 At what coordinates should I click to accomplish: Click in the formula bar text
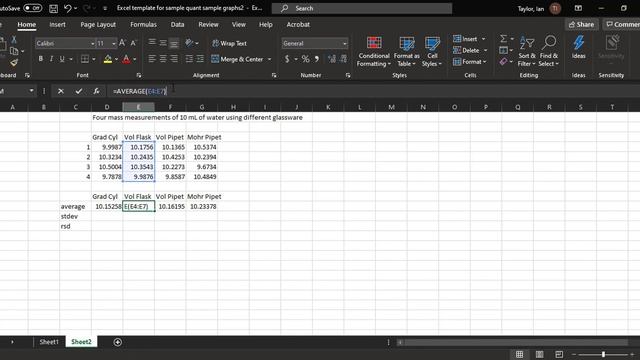[140, 91]
